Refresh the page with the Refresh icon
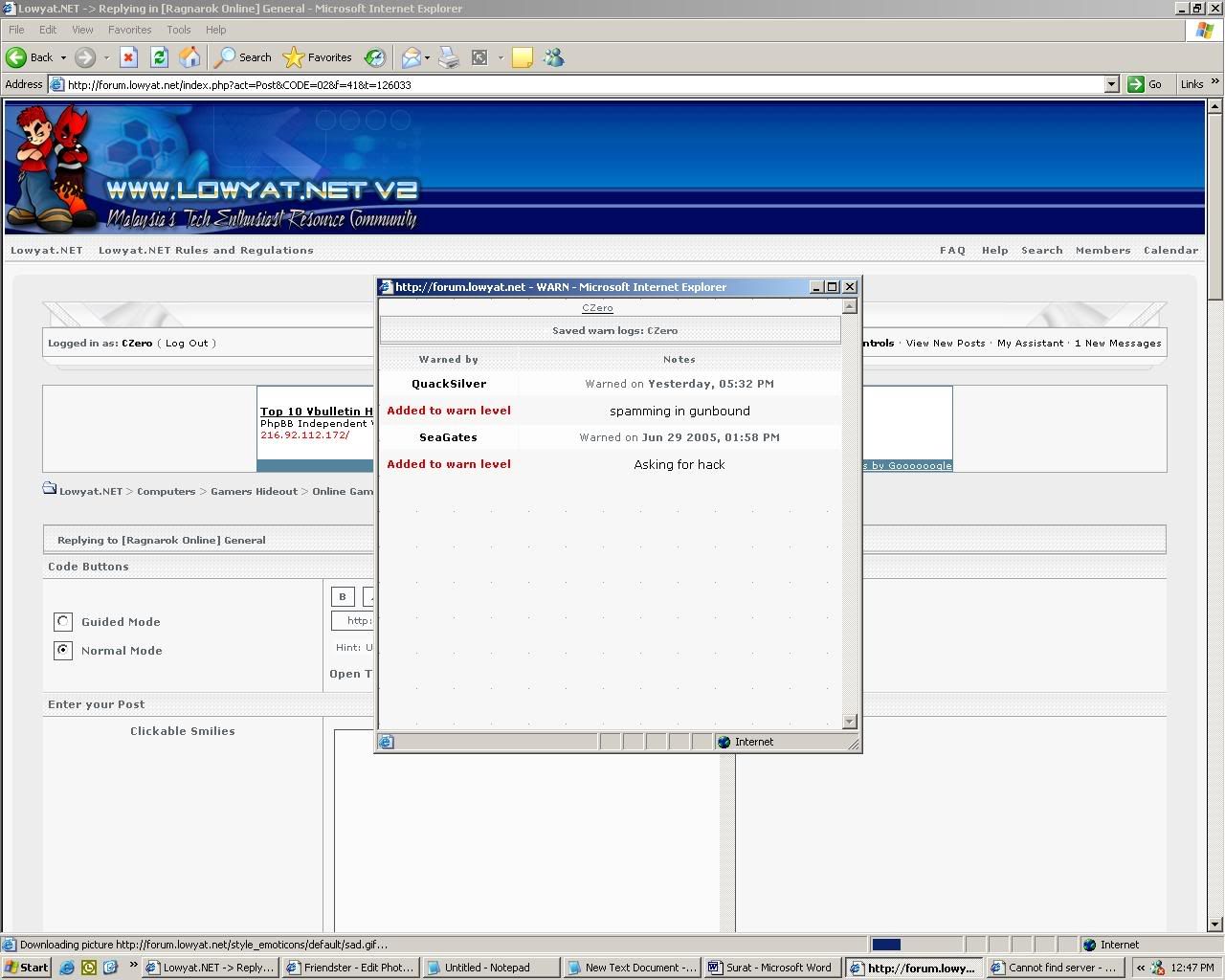This screenshot has height=980, width=1225. (159, 57)
